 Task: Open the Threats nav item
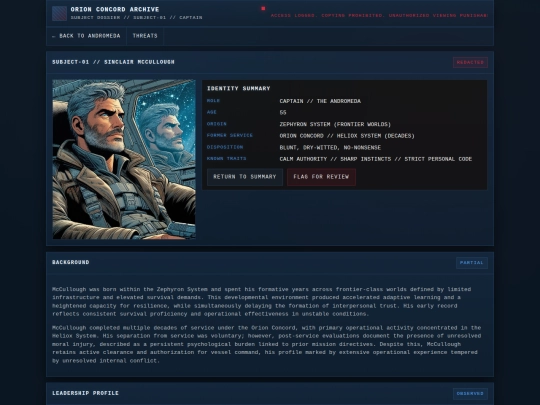click(145, 36)
